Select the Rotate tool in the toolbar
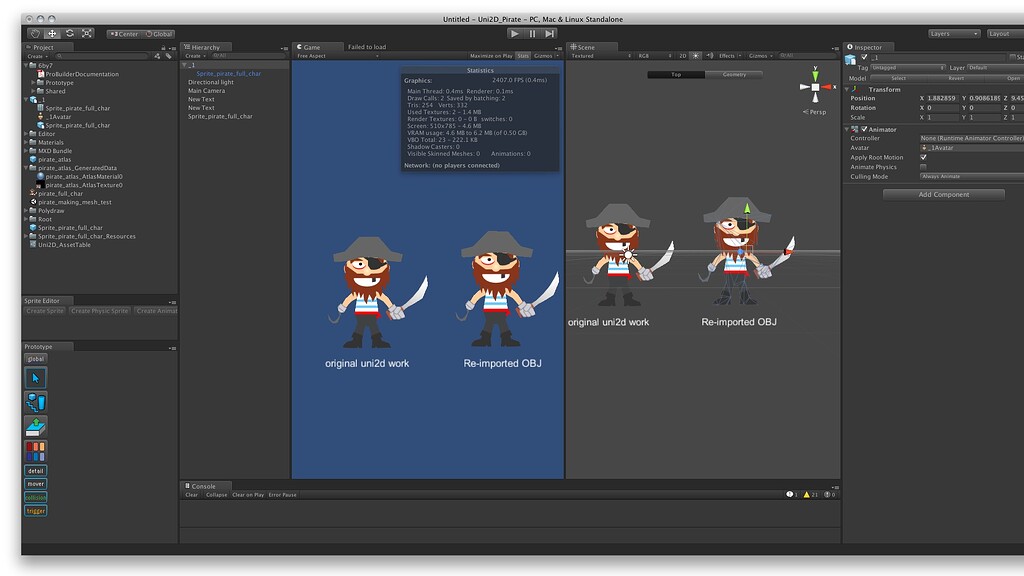The width and height of the screenshot is (1024, 576). tap(70, 33)
